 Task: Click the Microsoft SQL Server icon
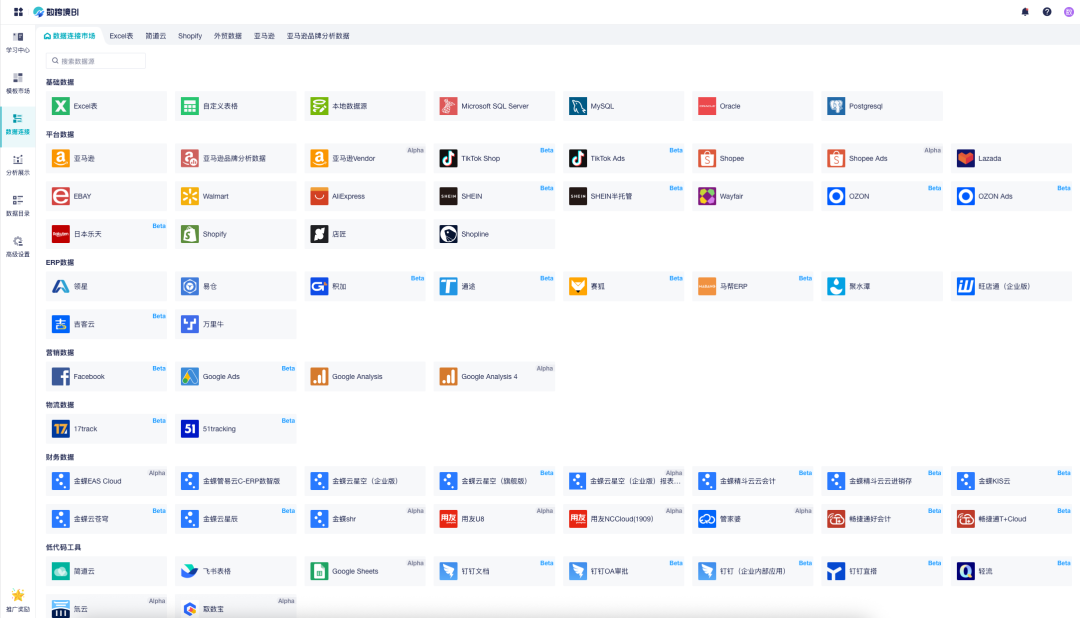pos(448,106)
